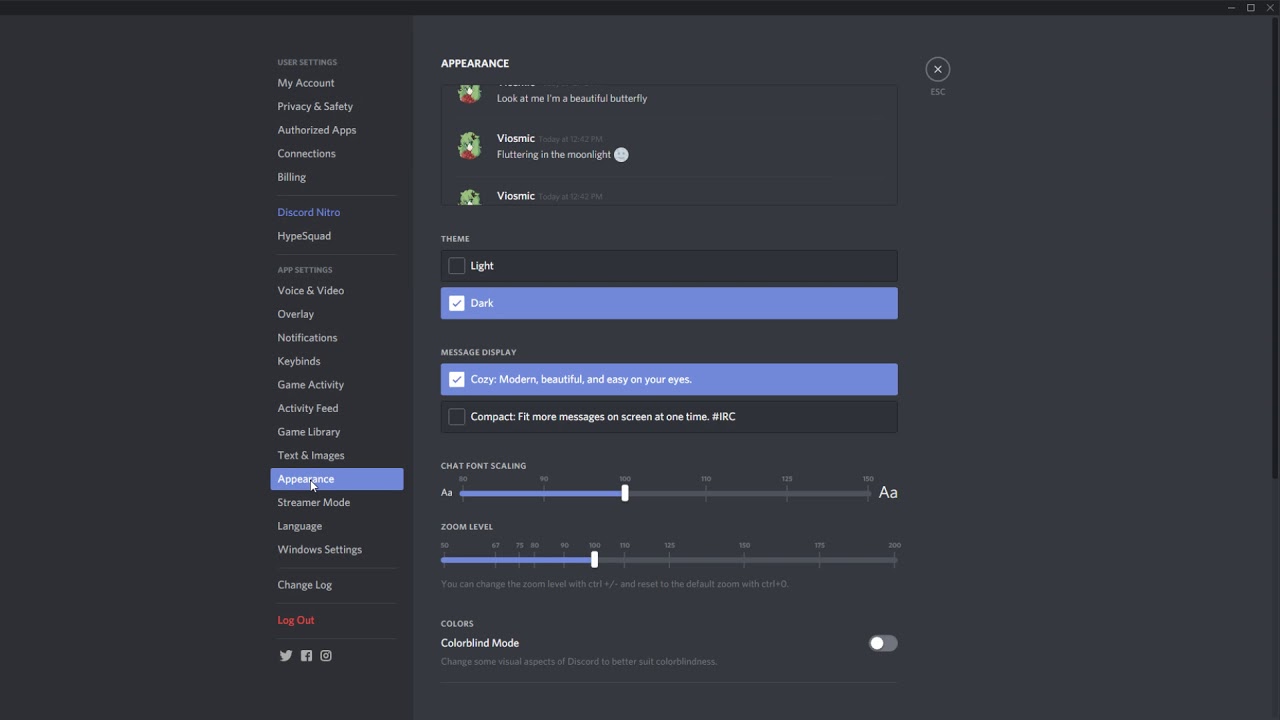Open the Facebook social link icon
The image size is (1280, 720).
click(x=306, y=656)
